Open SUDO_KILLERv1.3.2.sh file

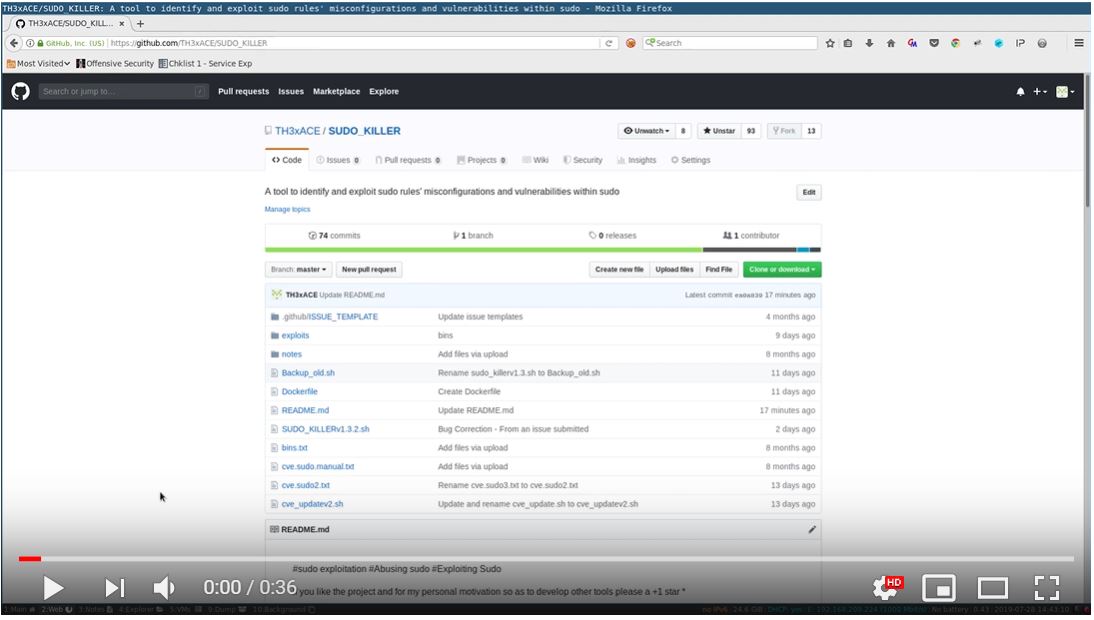325,430
